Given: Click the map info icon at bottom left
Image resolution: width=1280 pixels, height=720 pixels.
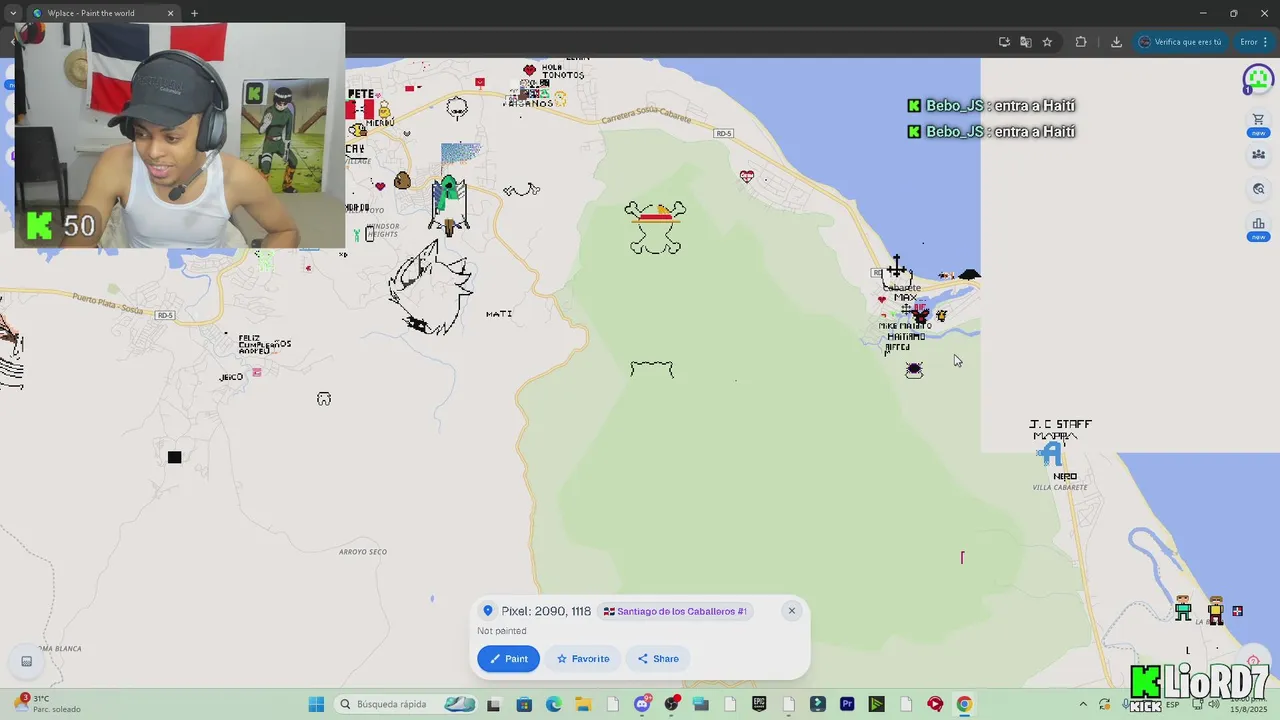Looking at the screenshot, I should pyautogui.click(x=27, y=661).
